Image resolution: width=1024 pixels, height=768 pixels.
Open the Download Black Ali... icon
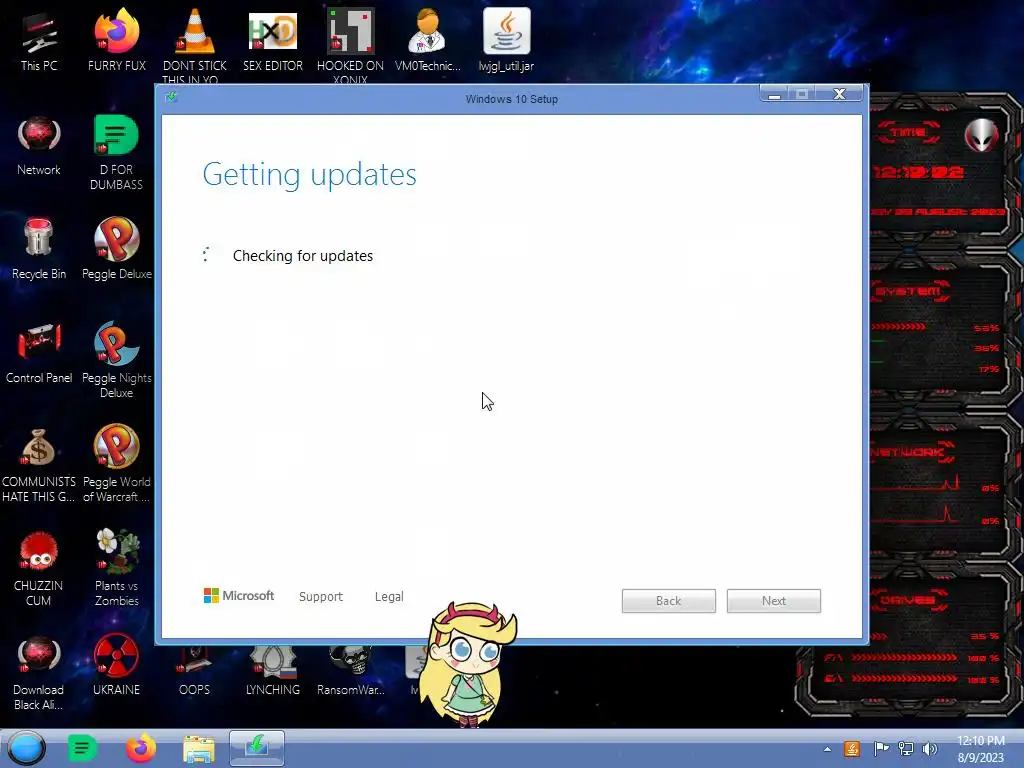pyautogui.click(x=39, y=673)
